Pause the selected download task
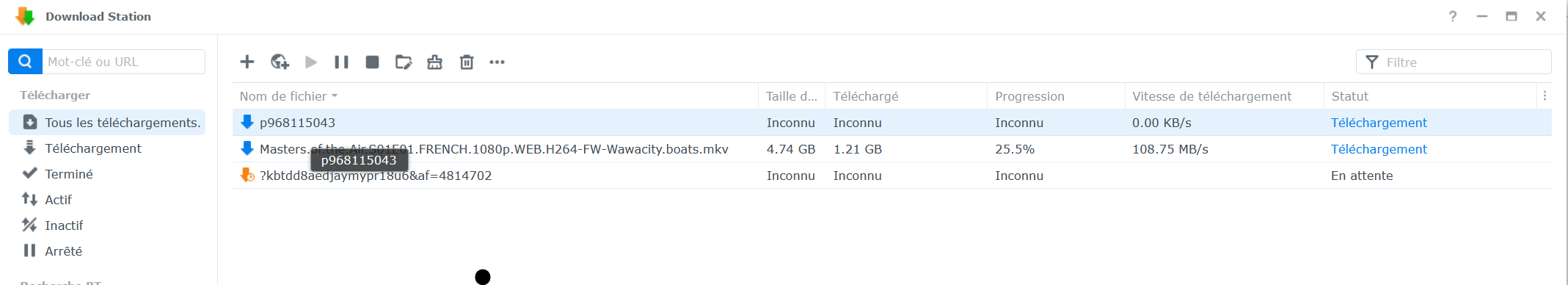 (341, 62)
